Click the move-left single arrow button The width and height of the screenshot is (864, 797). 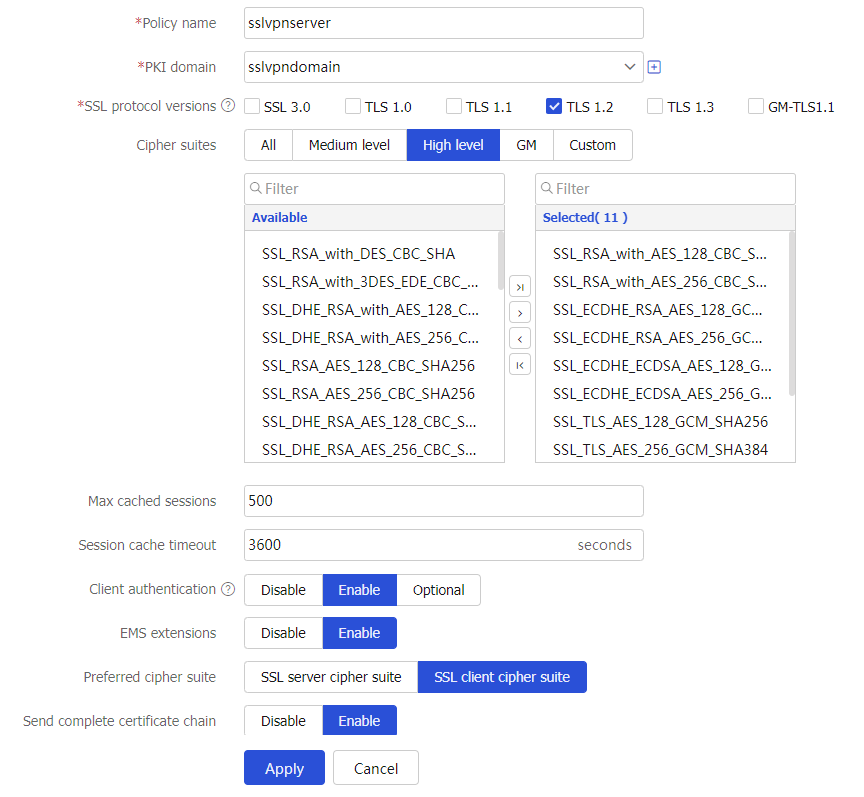click(520, 338)
